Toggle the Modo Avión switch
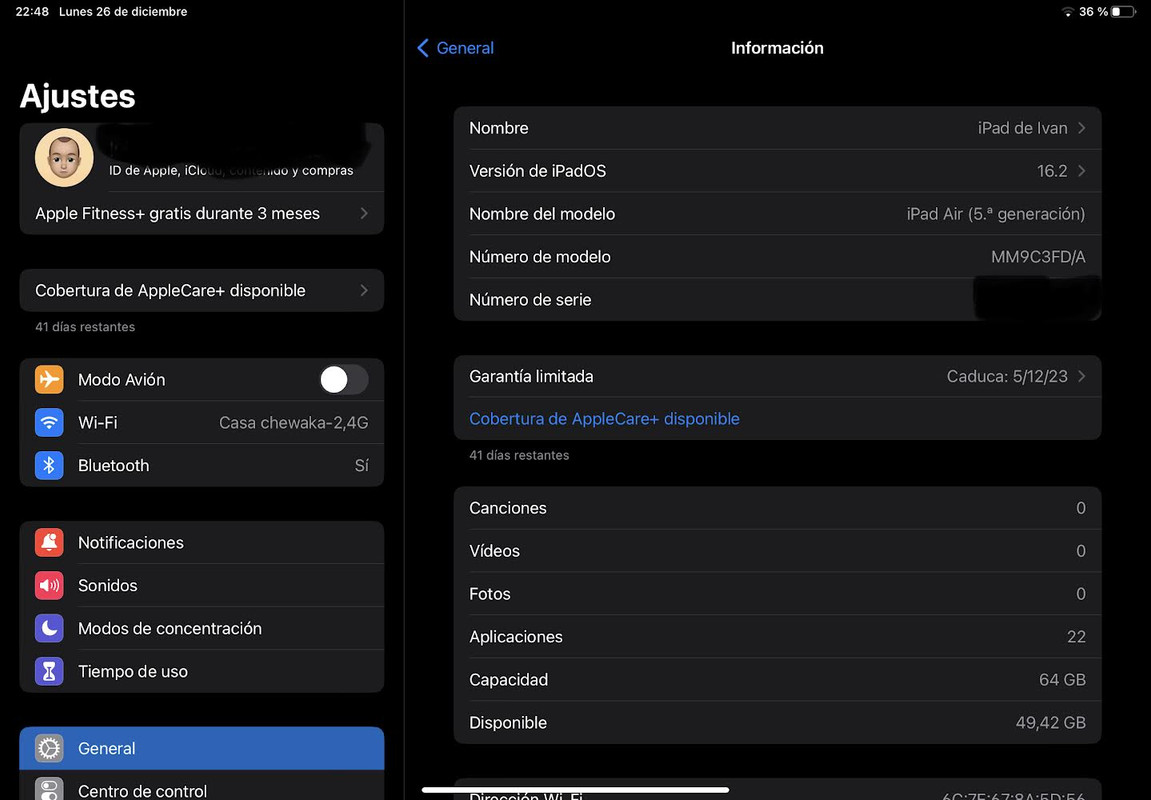The width and height of the screenshot is (1151, 800). click(x=344, y=379)
